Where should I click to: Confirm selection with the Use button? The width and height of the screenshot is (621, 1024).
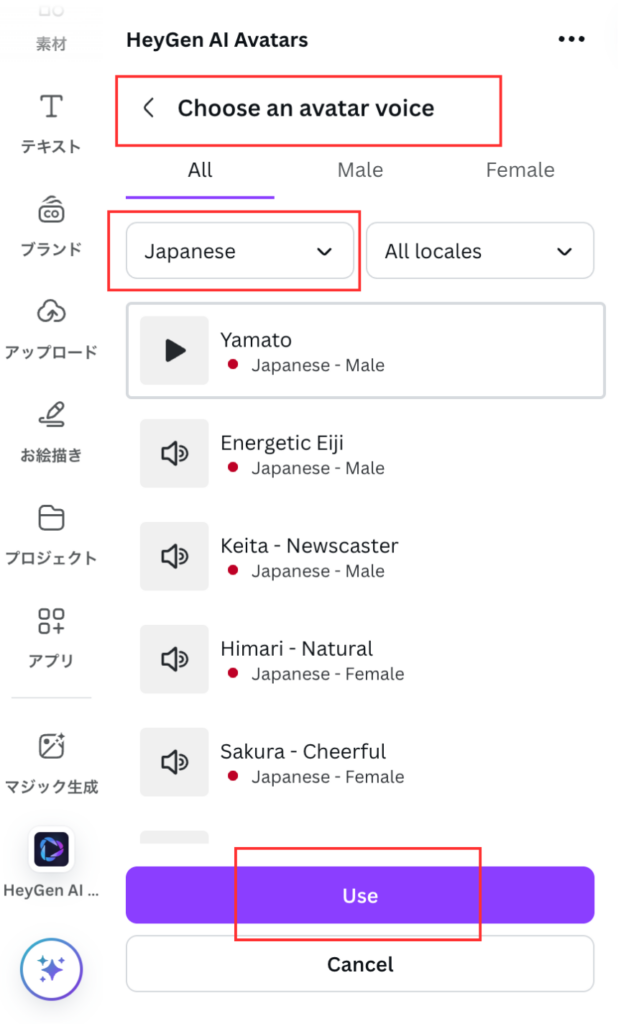coord(358,895)
